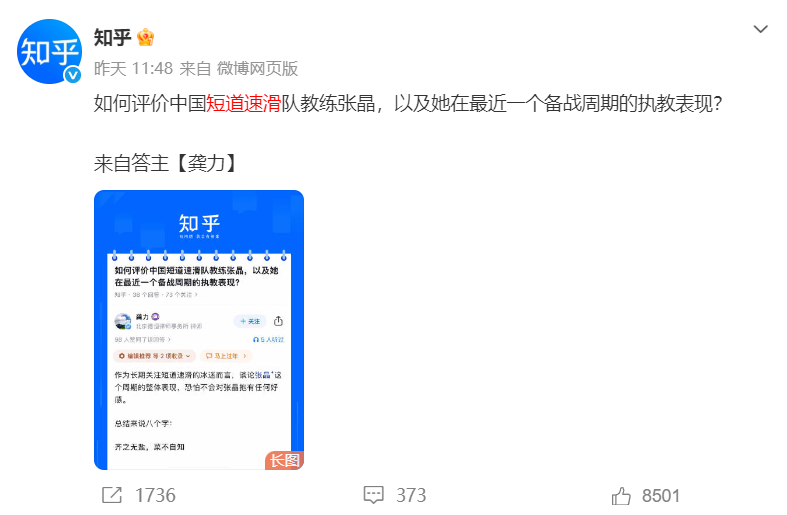Click the 8501 like count

(x=661, y=496)
